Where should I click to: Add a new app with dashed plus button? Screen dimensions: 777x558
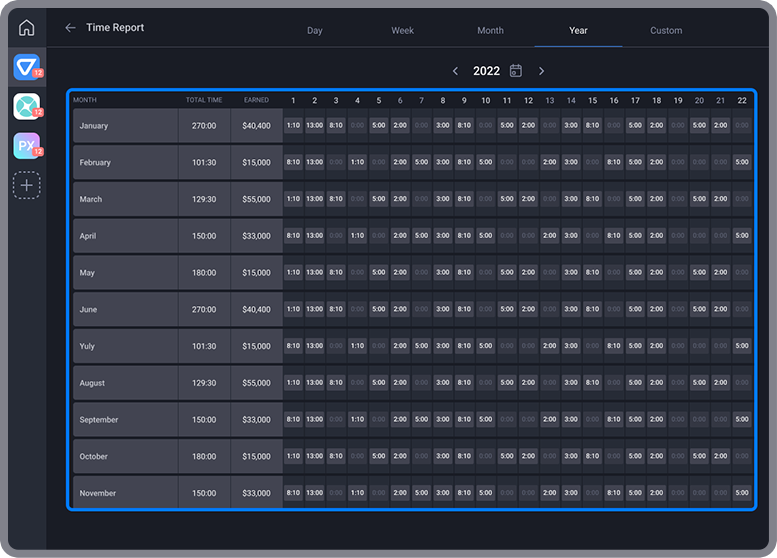(27, 185)
